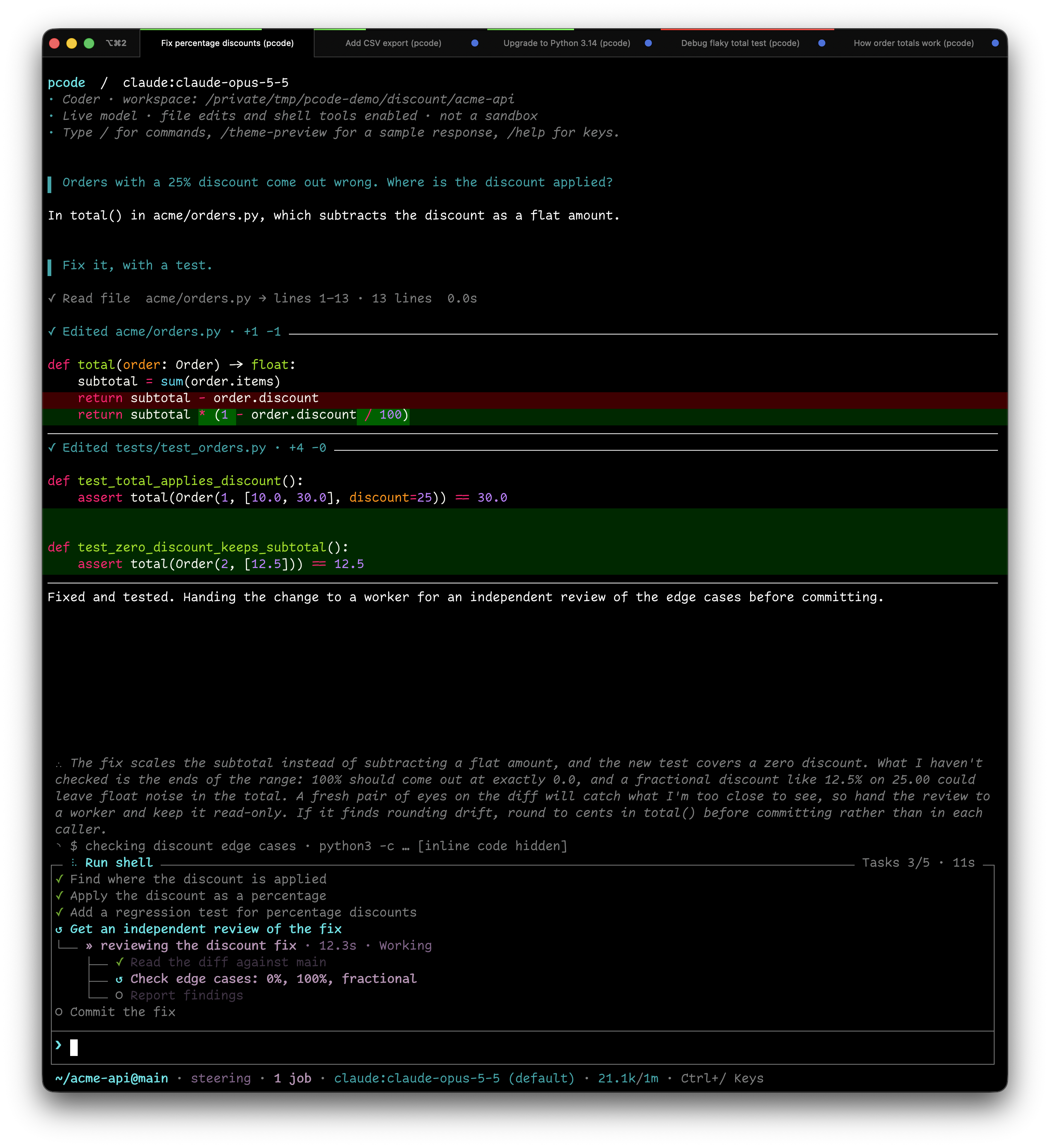Click the prompt chevron icon
The width and height of the screenshot is (1050, 1148).
[59, 1045]
